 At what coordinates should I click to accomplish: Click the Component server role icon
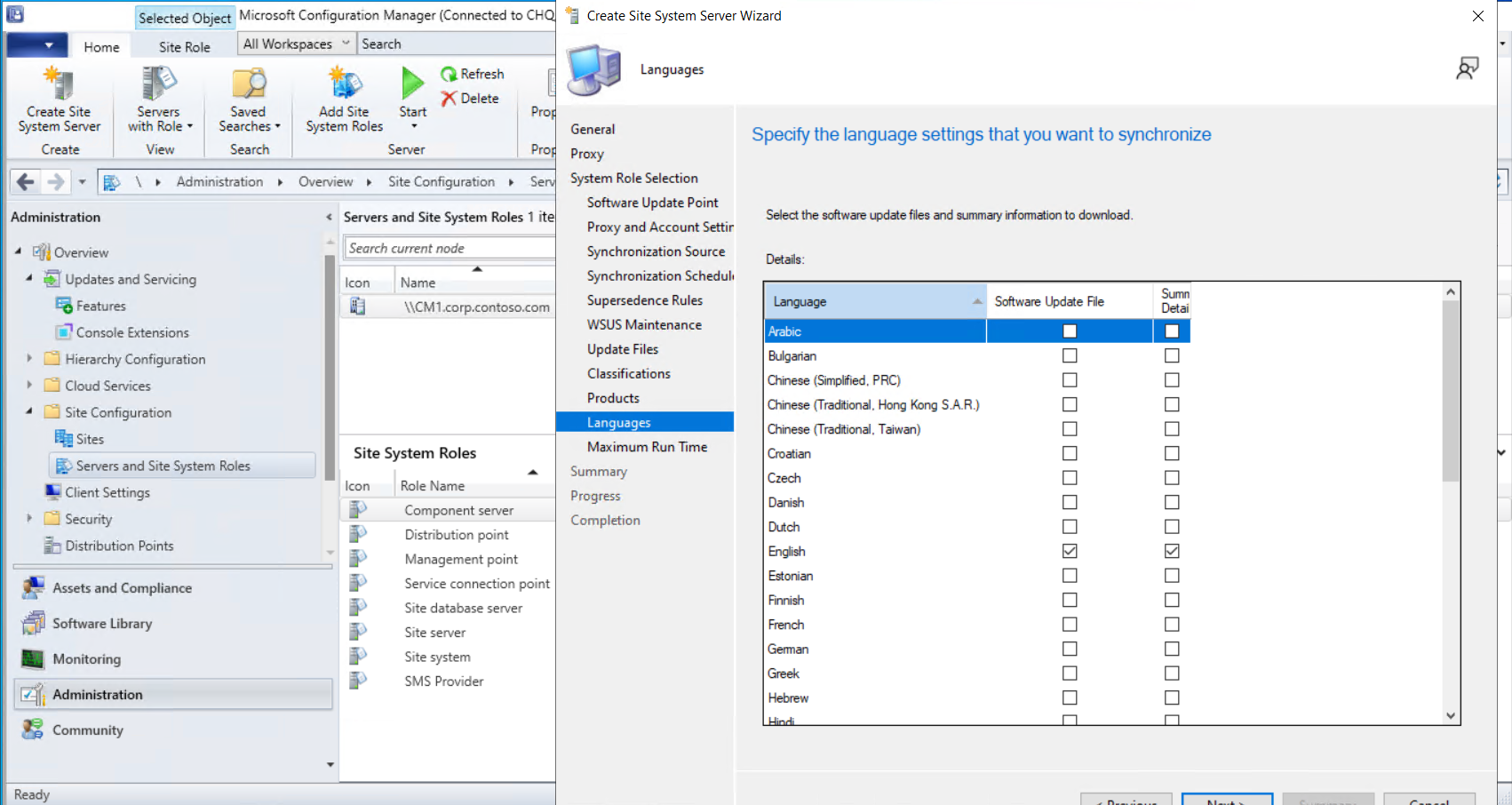358,510
